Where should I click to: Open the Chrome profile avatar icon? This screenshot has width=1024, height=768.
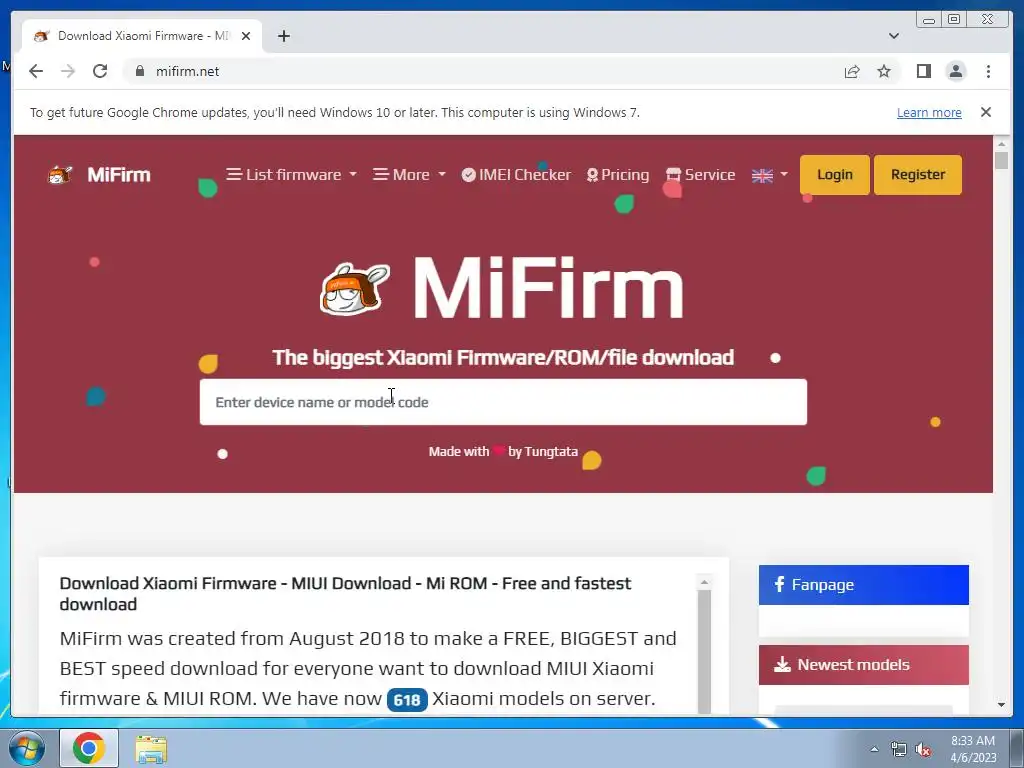point(955,71)
